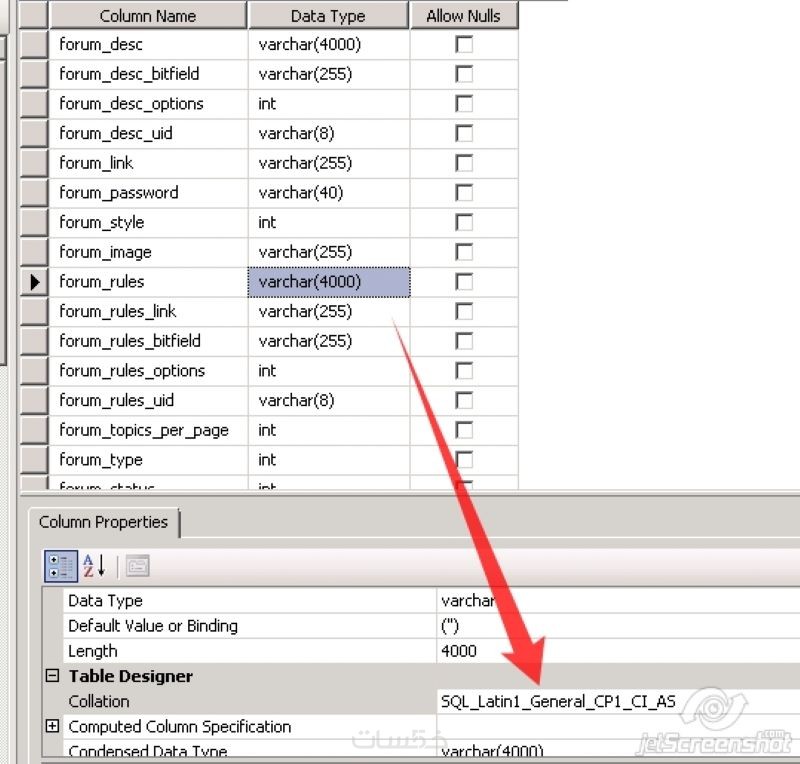This screenshot has width=800, height=764.
Task: Select the forum_rules_bitfield column name
Action: 148,341
